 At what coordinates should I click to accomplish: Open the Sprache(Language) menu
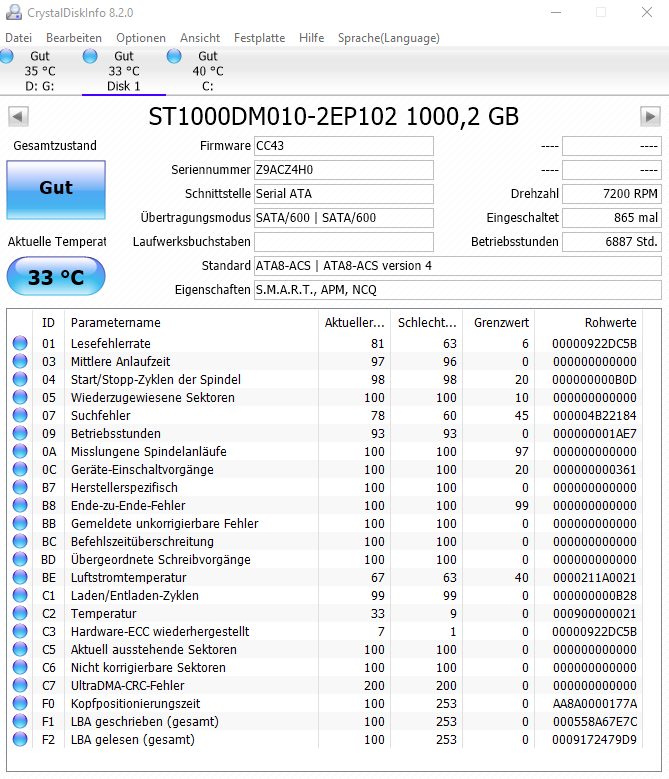point(388,38)
